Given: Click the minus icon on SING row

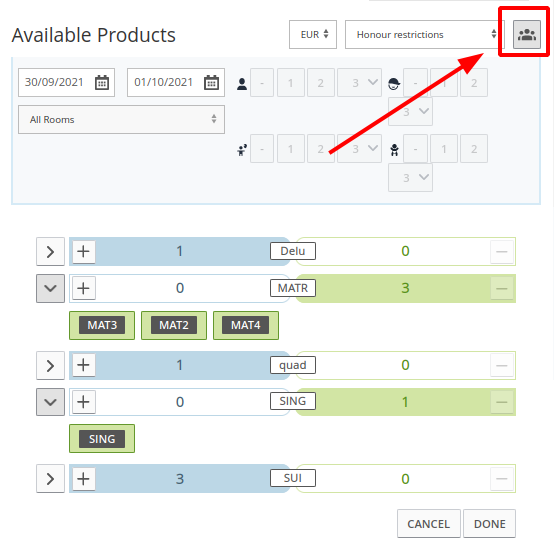Looking at the screenshot, I should coord(502,402).
